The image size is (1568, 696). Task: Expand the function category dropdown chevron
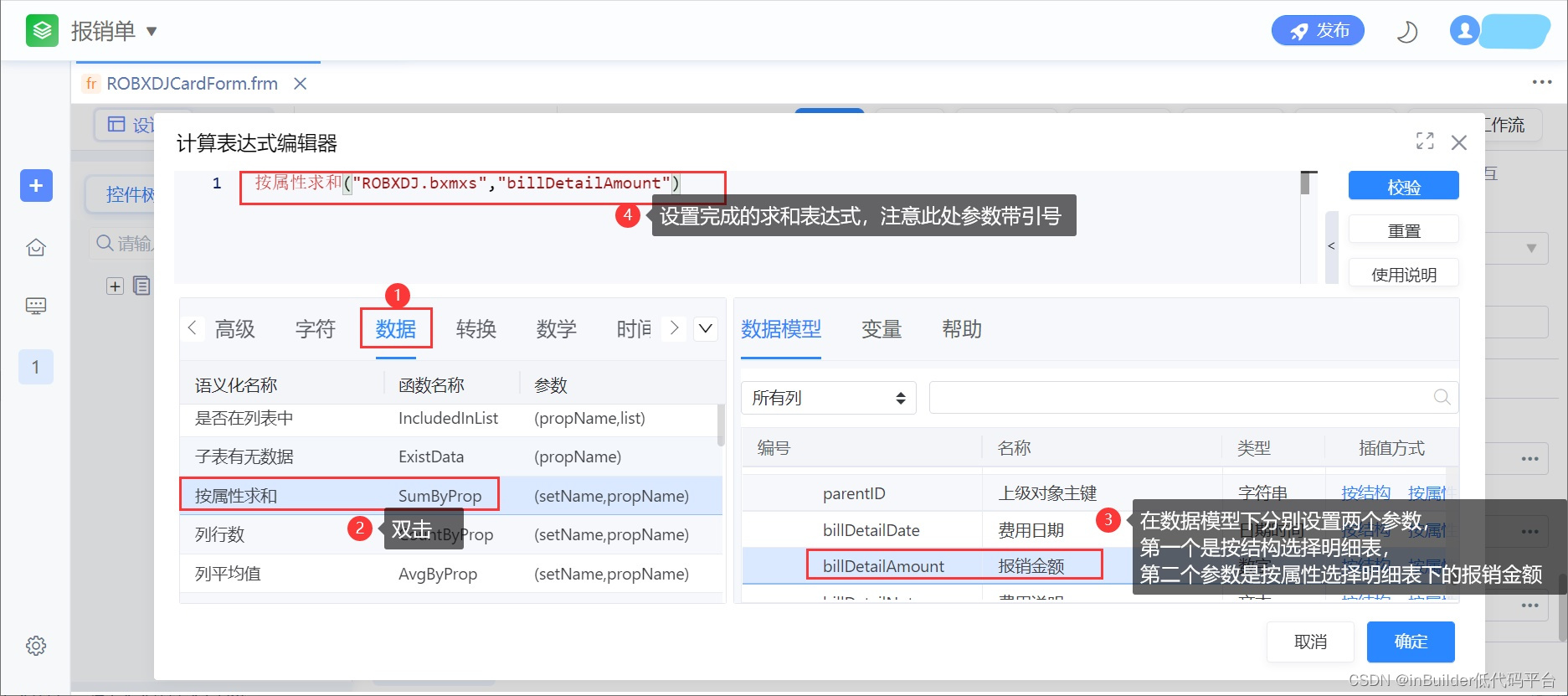tap(706, 328)
